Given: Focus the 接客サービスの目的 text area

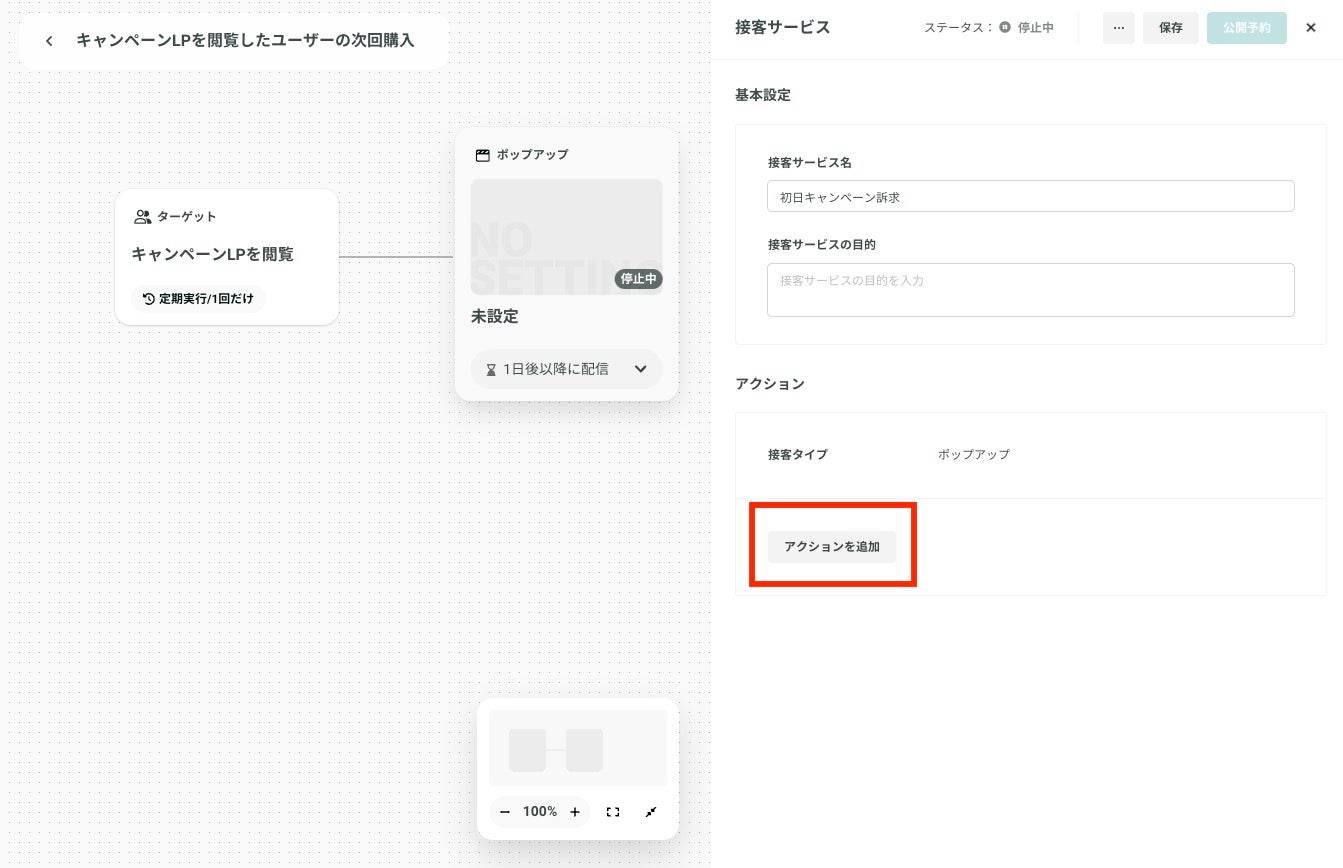Looking at the screenshot, I should (1031, 290).
